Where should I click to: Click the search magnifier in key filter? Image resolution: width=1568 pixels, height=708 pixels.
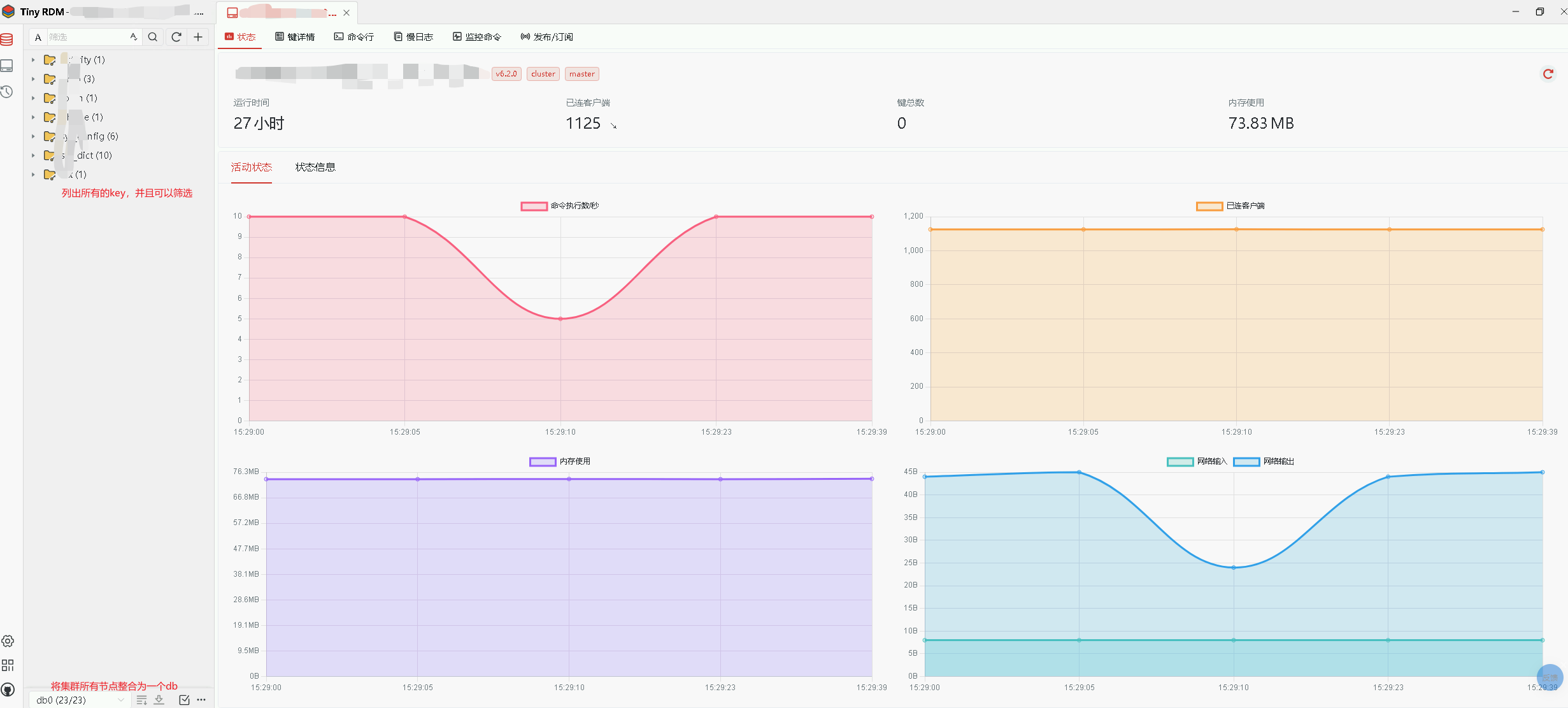click(153, 37)
